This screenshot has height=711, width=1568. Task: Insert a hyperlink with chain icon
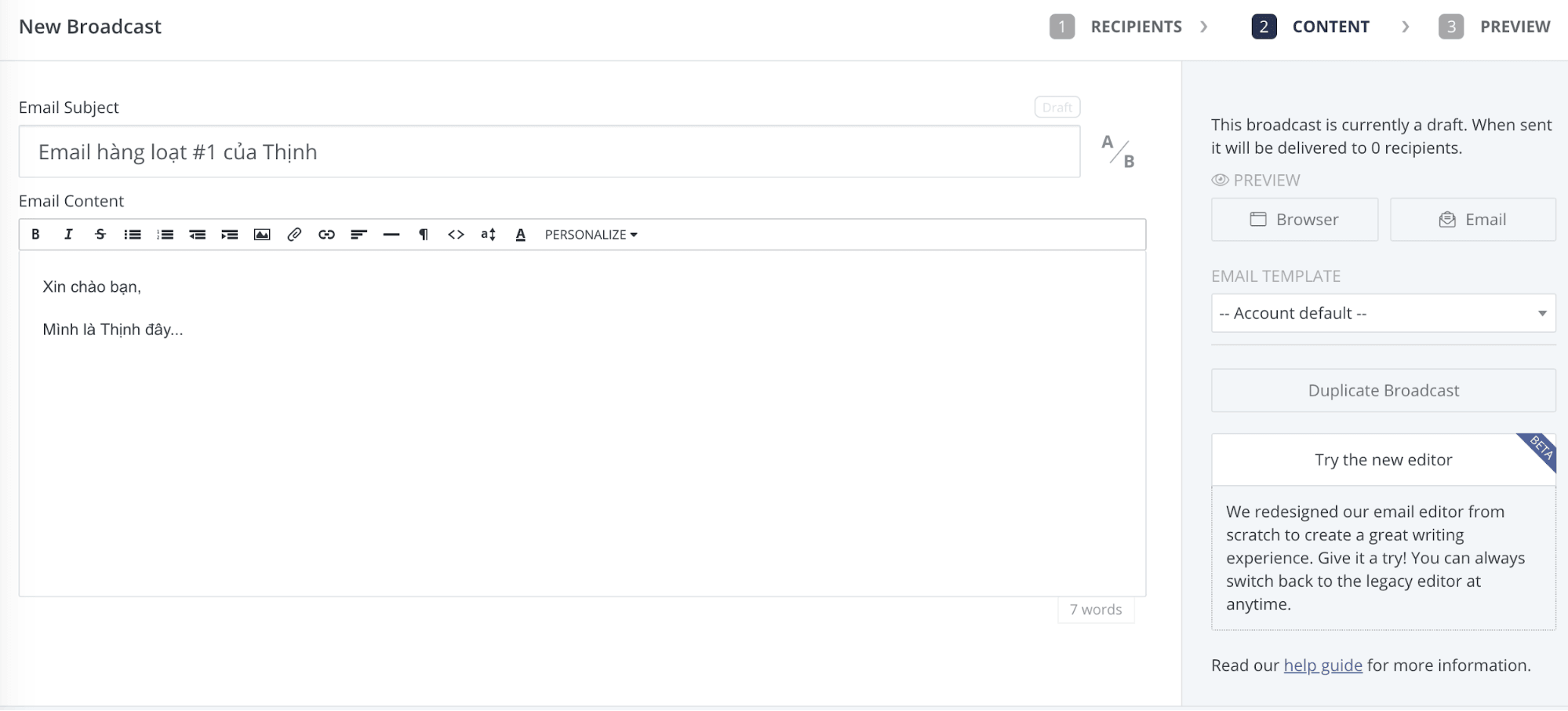[327, 235]
